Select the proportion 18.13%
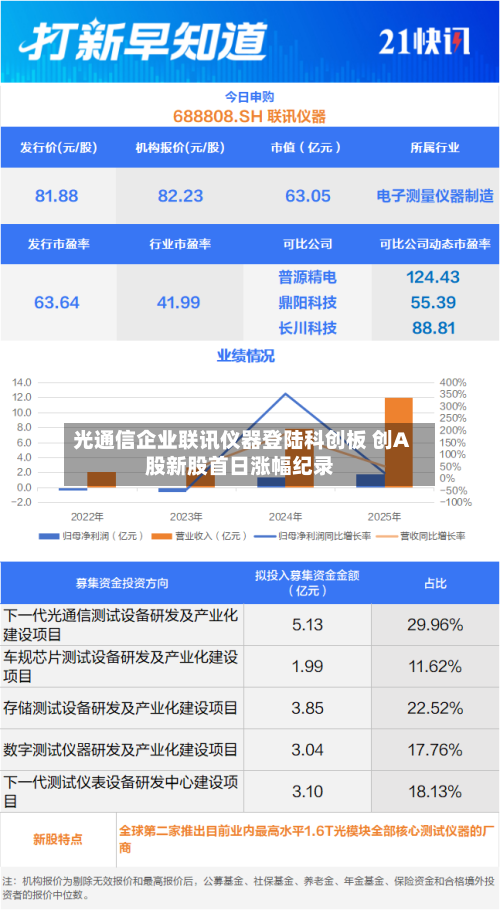 (x=435, y=792)
